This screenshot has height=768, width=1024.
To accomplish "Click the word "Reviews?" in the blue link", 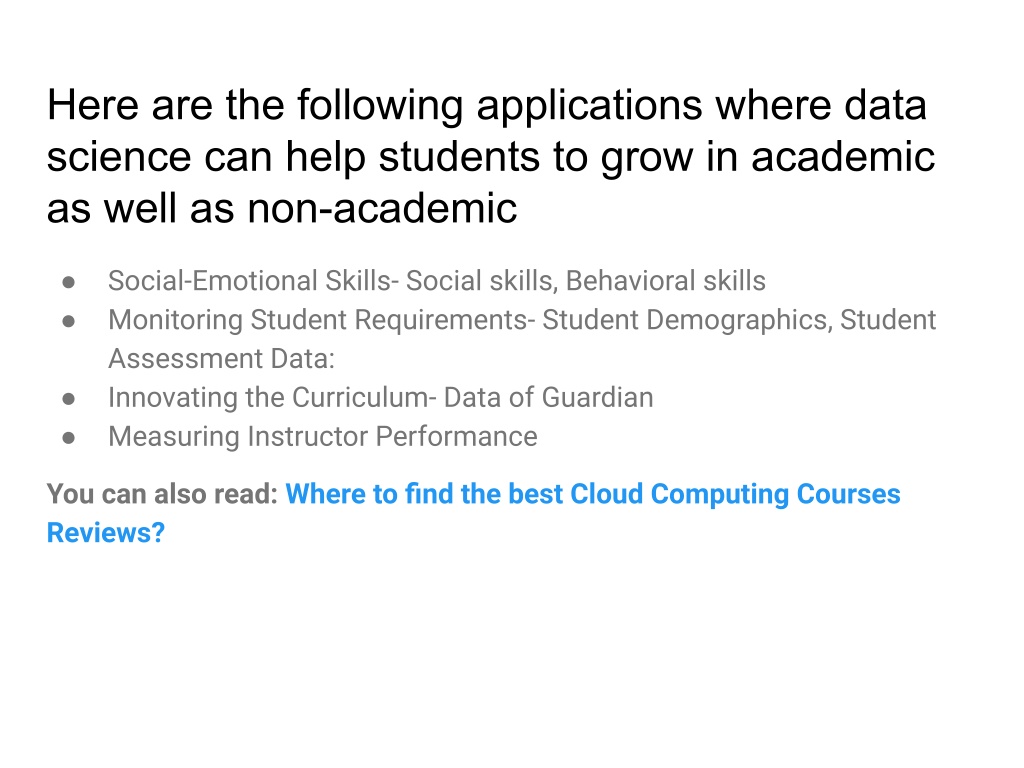I will [106, 533].
